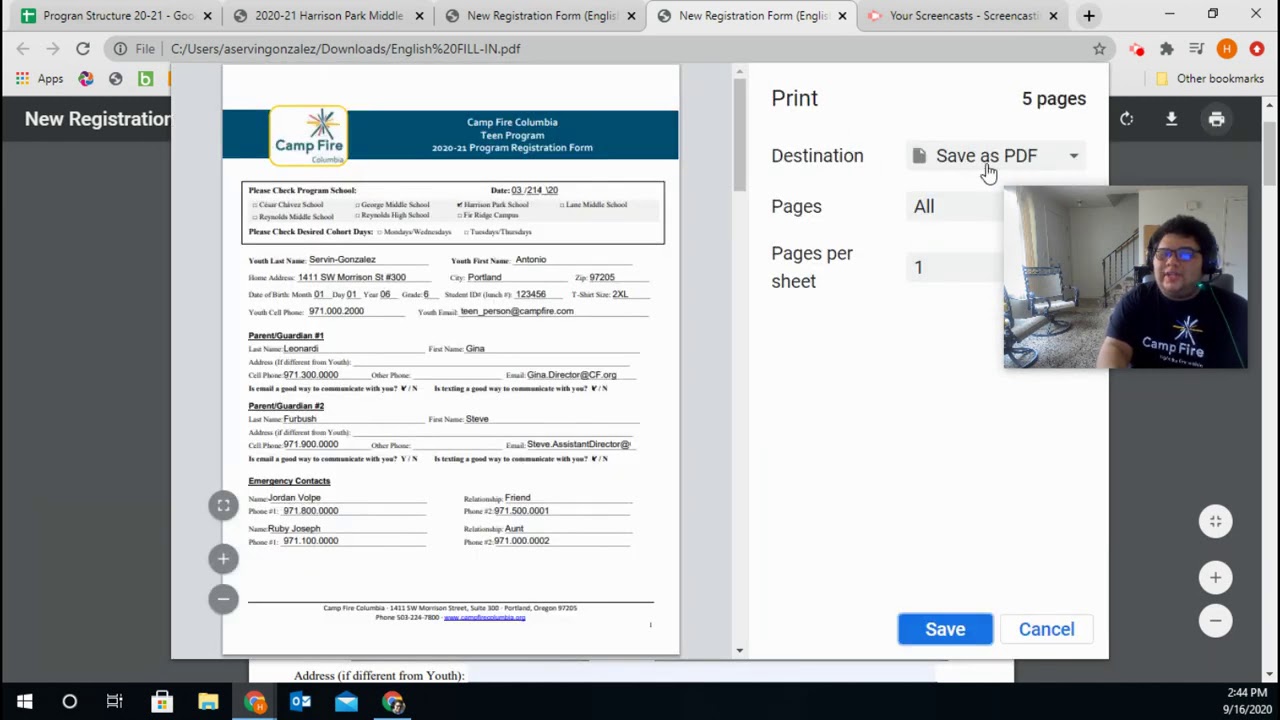Viewport: 1280px width, 720px height.
Task: Switch to the inactive New Registration Form tab
Action: (x=540, y=16)
